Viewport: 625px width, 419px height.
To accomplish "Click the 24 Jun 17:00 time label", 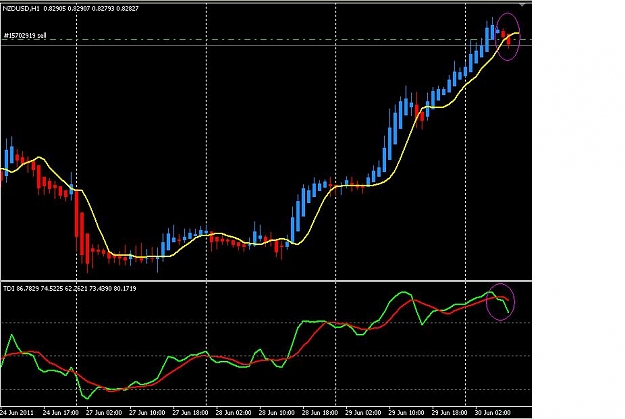I will click(61, 412).
